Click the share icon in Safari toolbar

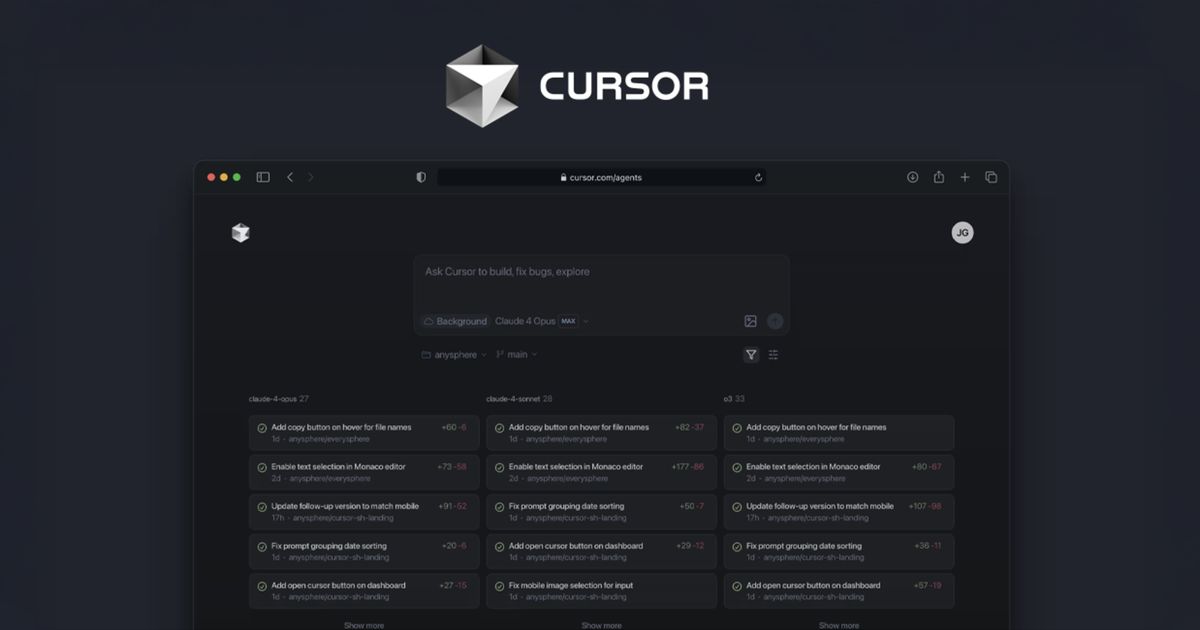click(939, 177)
